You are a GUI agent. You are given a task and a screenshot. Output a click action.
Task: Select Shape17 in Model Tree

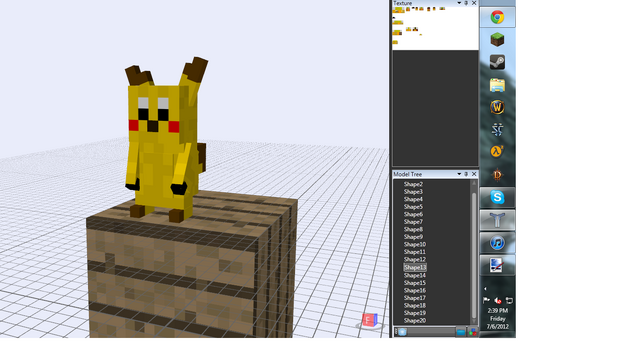click(x=415, y=298)
